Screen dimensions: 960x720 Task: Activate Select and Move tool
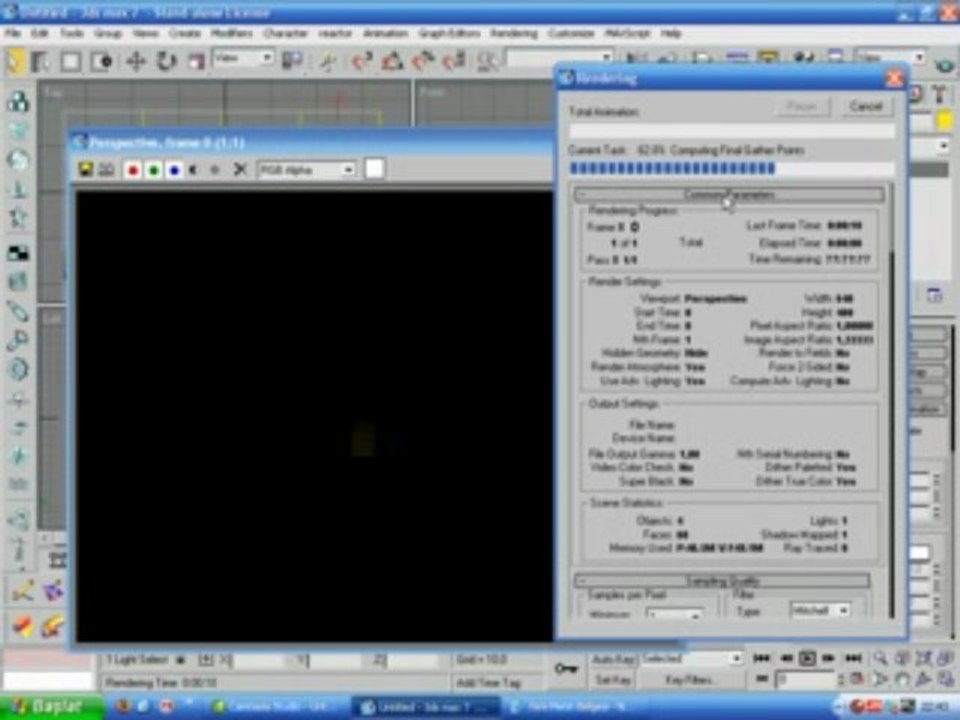(136, 61)
